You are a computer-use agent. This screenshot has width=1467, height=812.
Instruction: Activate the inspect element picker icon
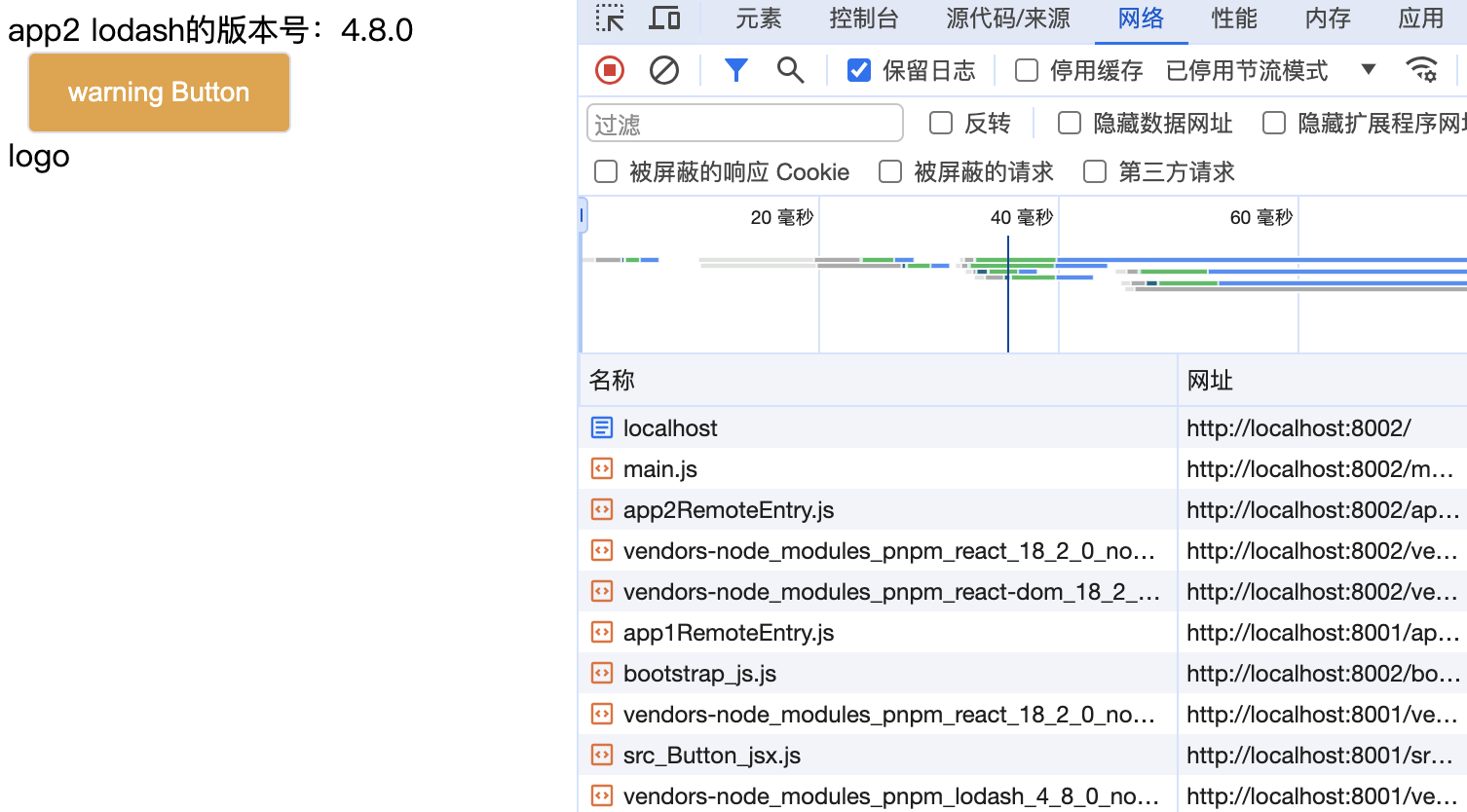(610, 18)
